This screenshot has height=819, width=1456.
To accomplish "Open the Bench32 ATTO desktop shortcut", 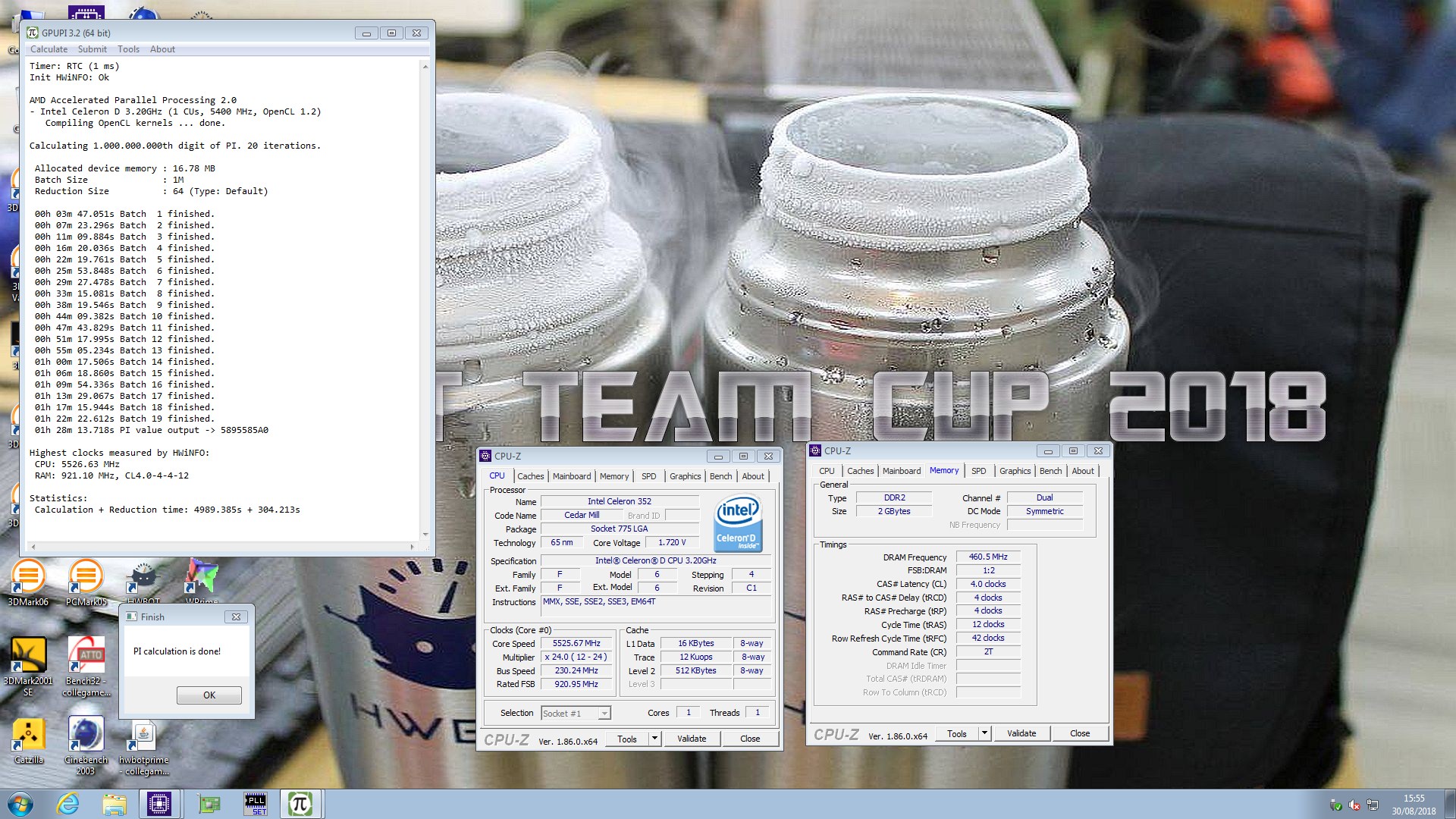I will (x=86, y=666).
